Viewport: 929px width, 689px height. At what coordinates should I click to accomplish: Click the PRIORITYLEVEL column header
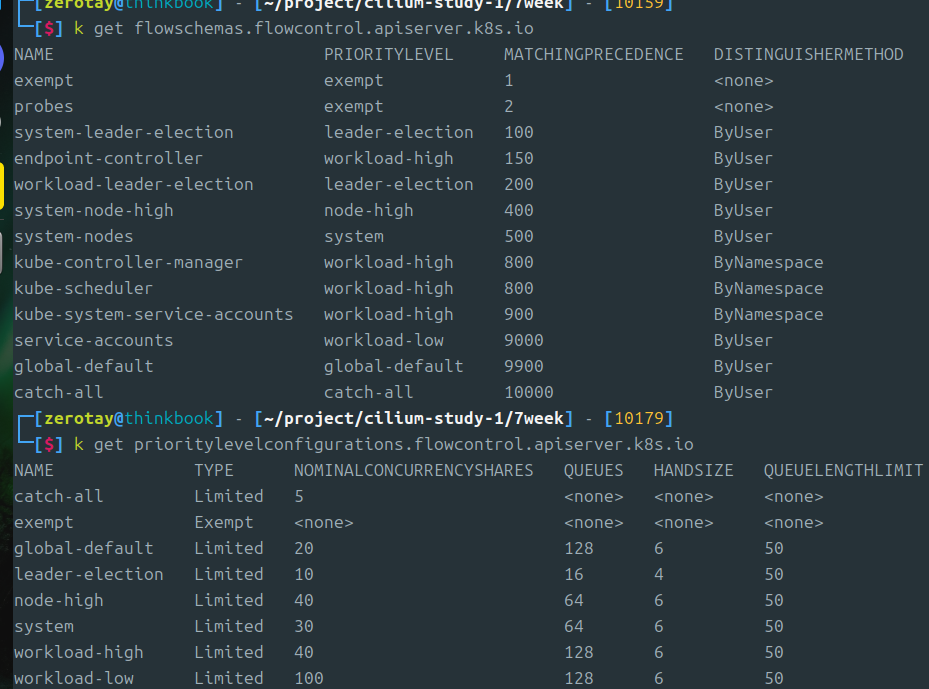pos(388,54)
